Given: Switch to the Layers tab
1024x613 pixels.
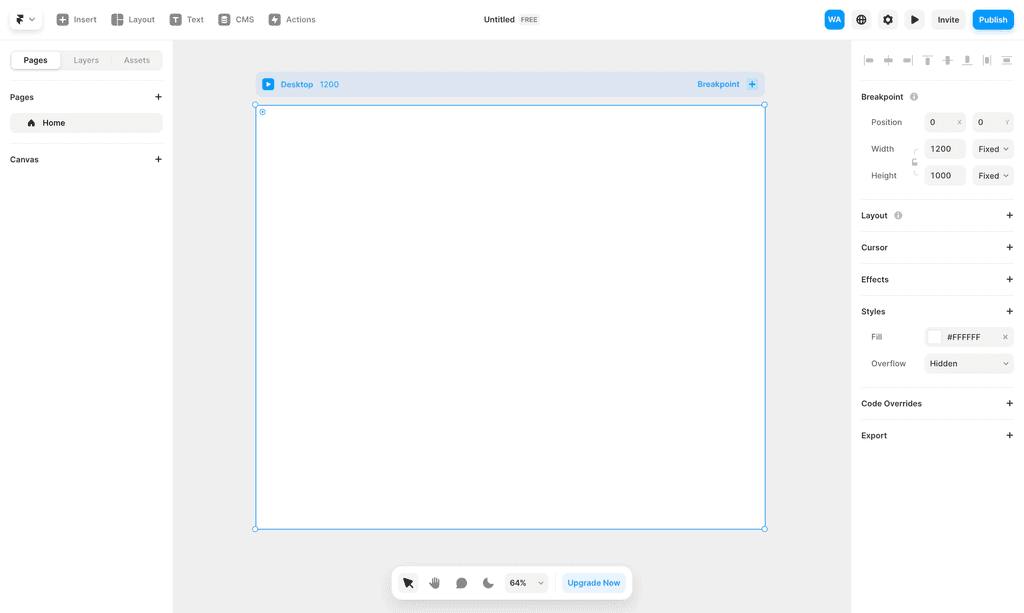Looking at the screenshot, I should click(x=86, y=60).
